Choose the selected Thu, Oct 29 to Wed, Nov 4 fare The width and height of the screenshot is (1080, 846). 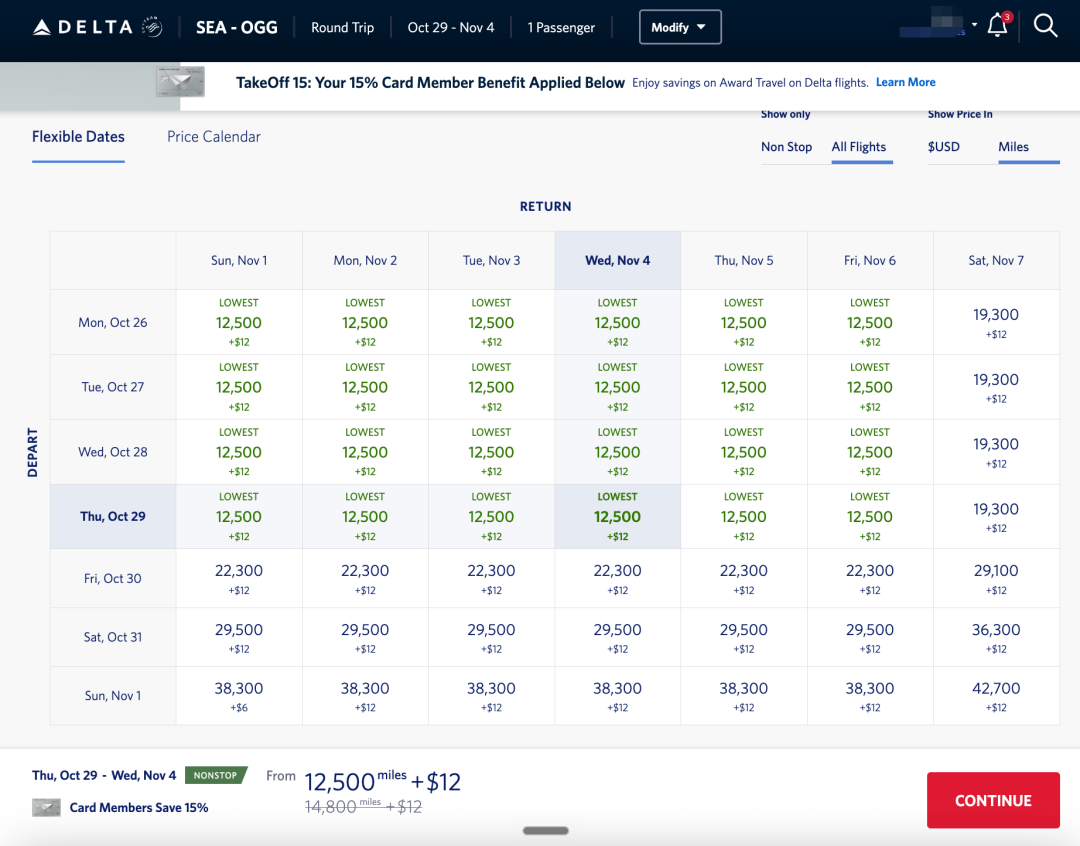[x=618, y=517]
